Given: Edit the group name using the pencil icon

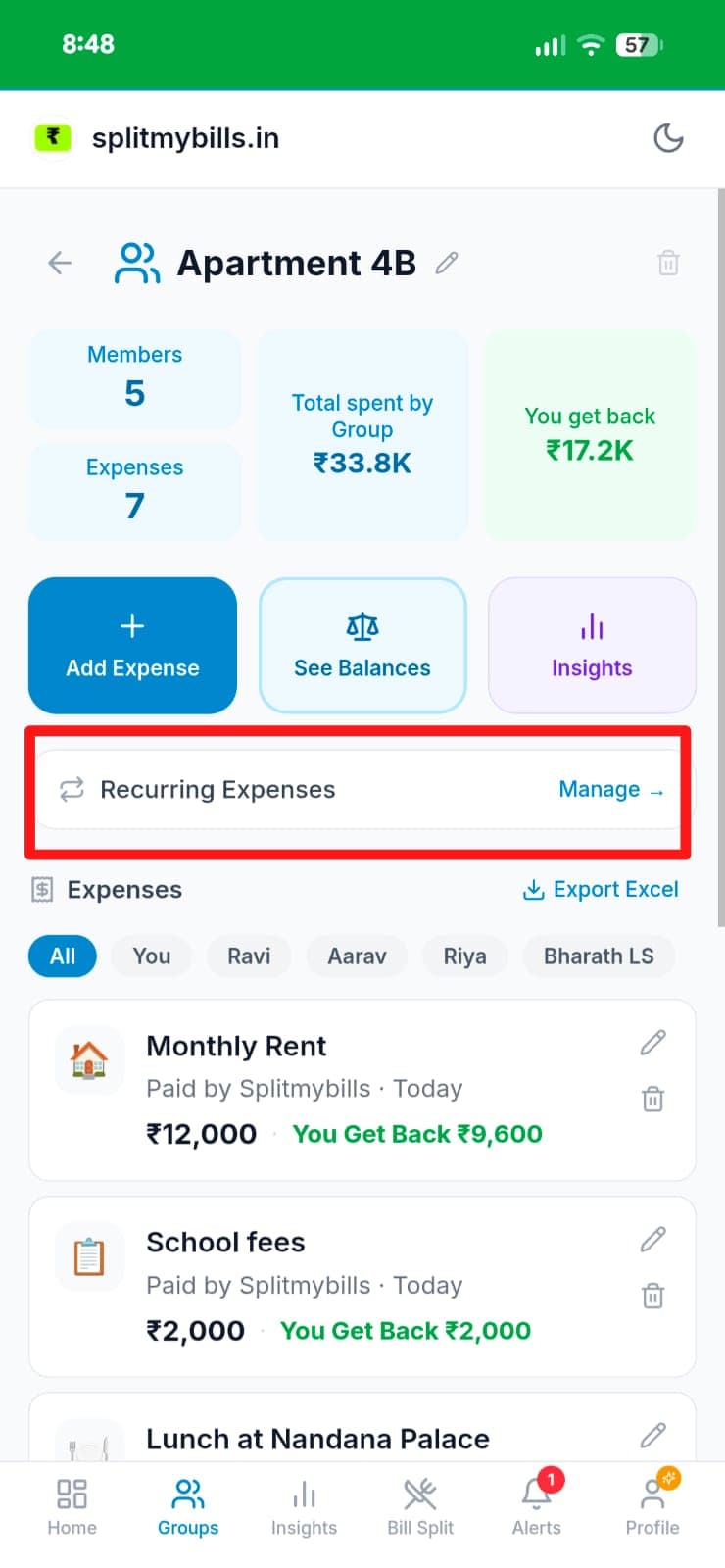Looking at the screenshot, I should (446, 263).
